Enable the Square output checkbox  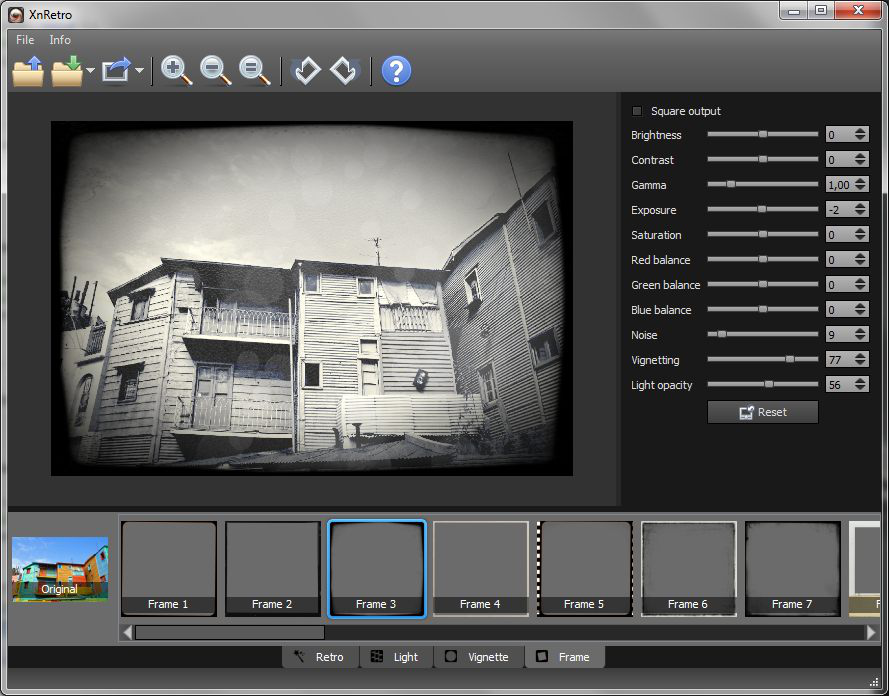638,111
